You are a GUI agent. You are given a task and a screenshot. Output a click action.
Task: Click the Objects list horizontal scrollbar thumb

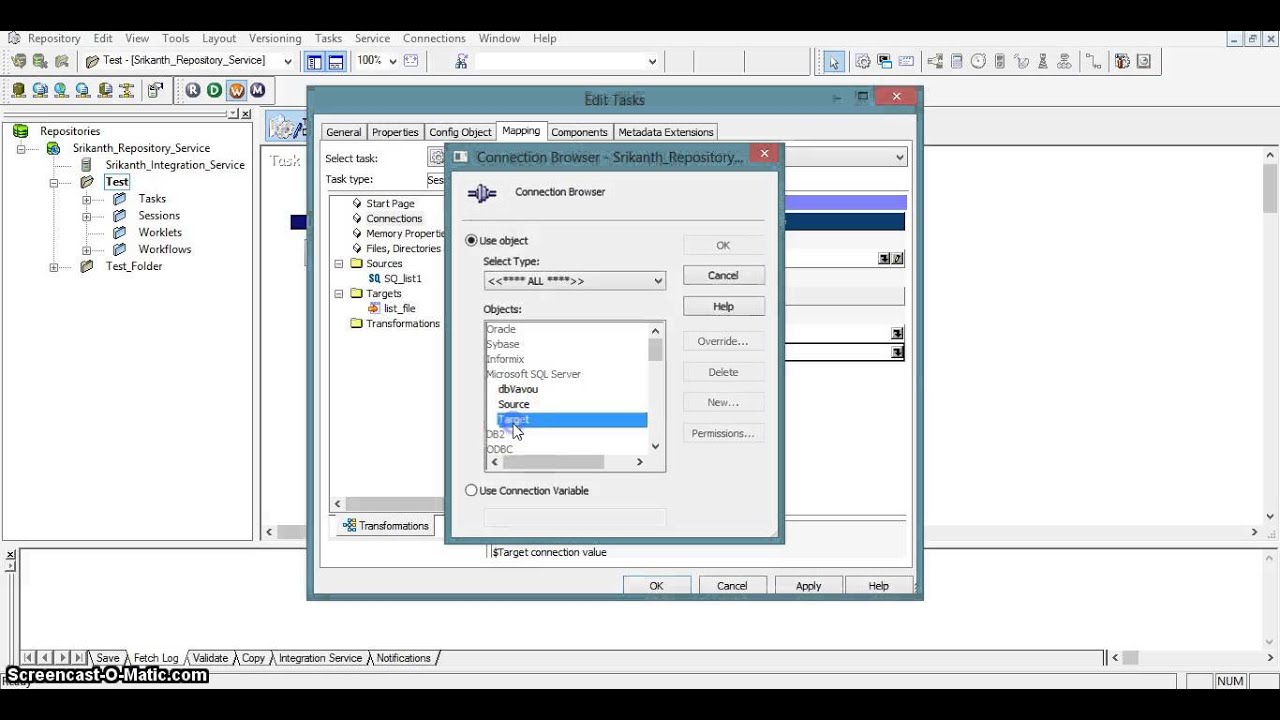[553, 462]
